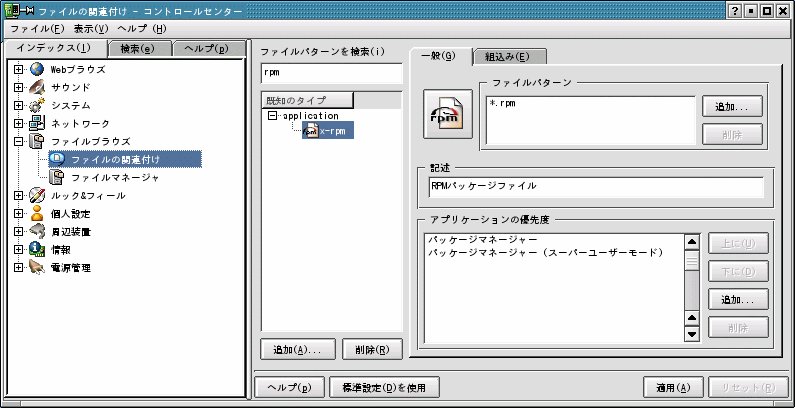Click the 既知のタイプ column header
The width and height of the screenshot is (795, 408).
(x=307, y=100)
